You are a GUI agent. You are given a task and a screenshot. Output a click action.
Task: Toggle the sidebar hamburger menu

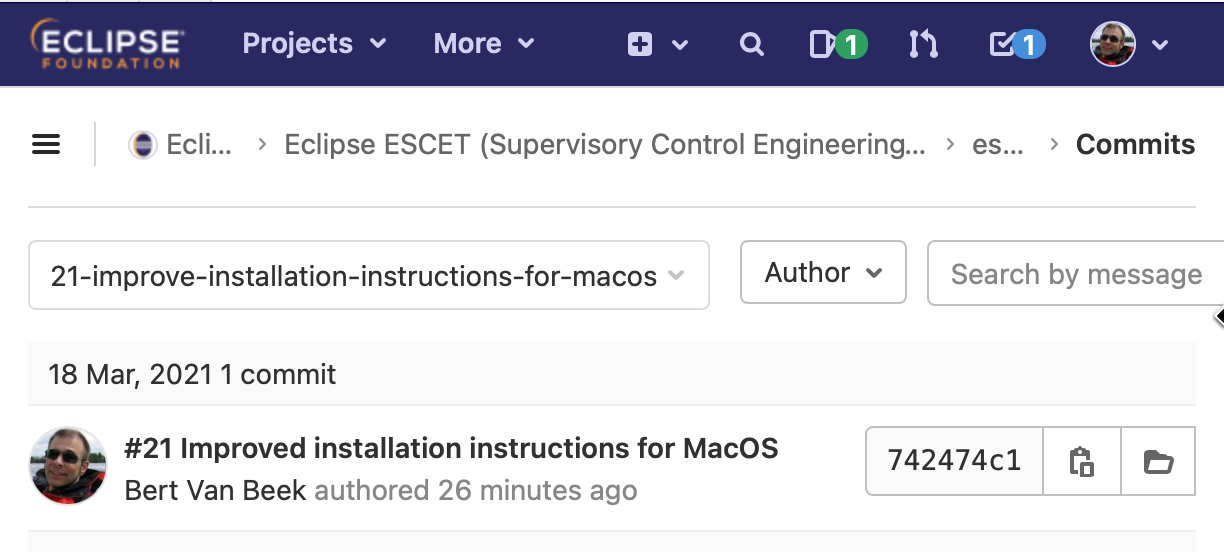[46, 144]
